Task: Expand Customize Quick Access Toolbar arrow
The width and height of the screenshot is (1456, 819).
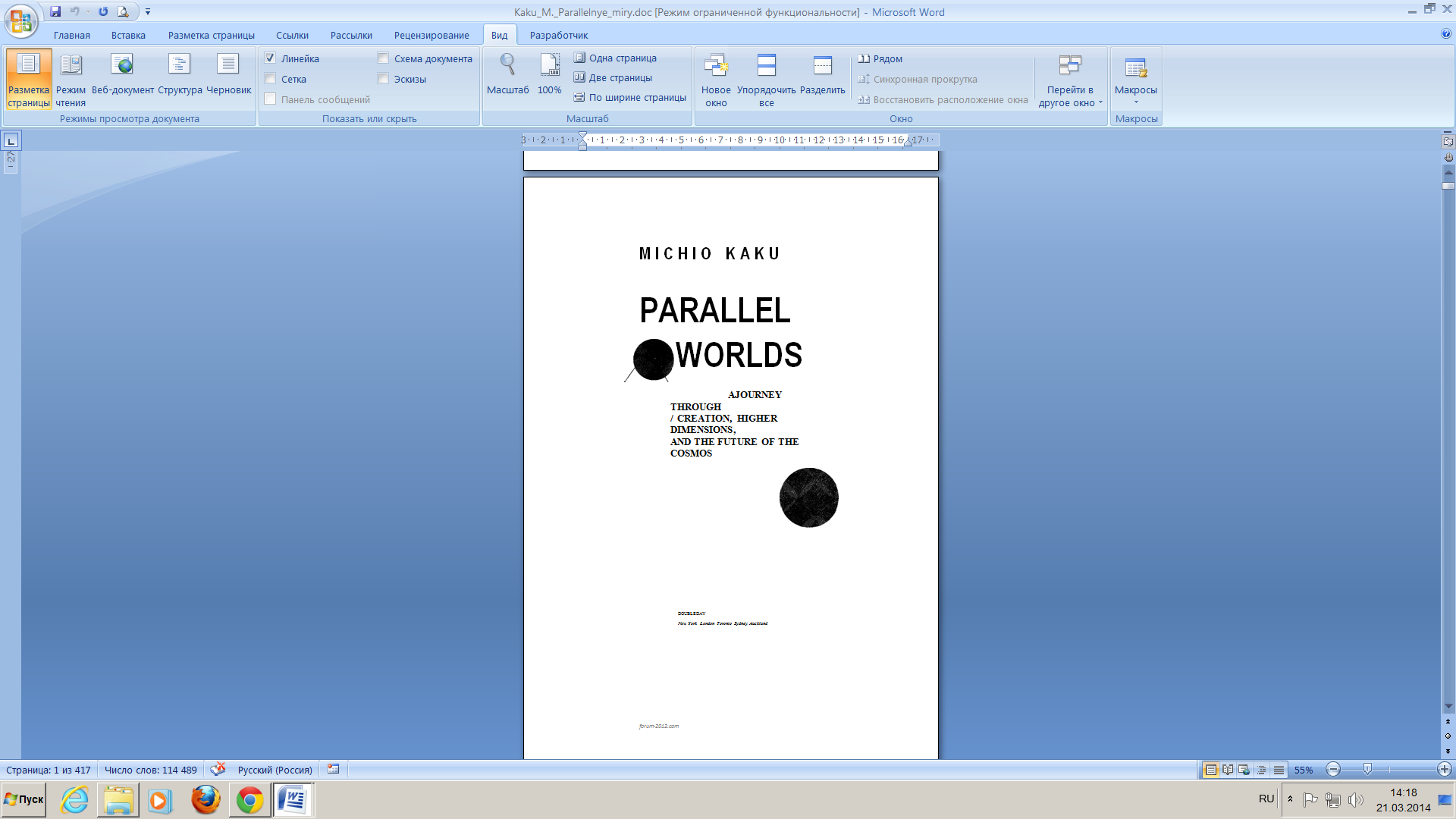Action: tap(148, 11)
